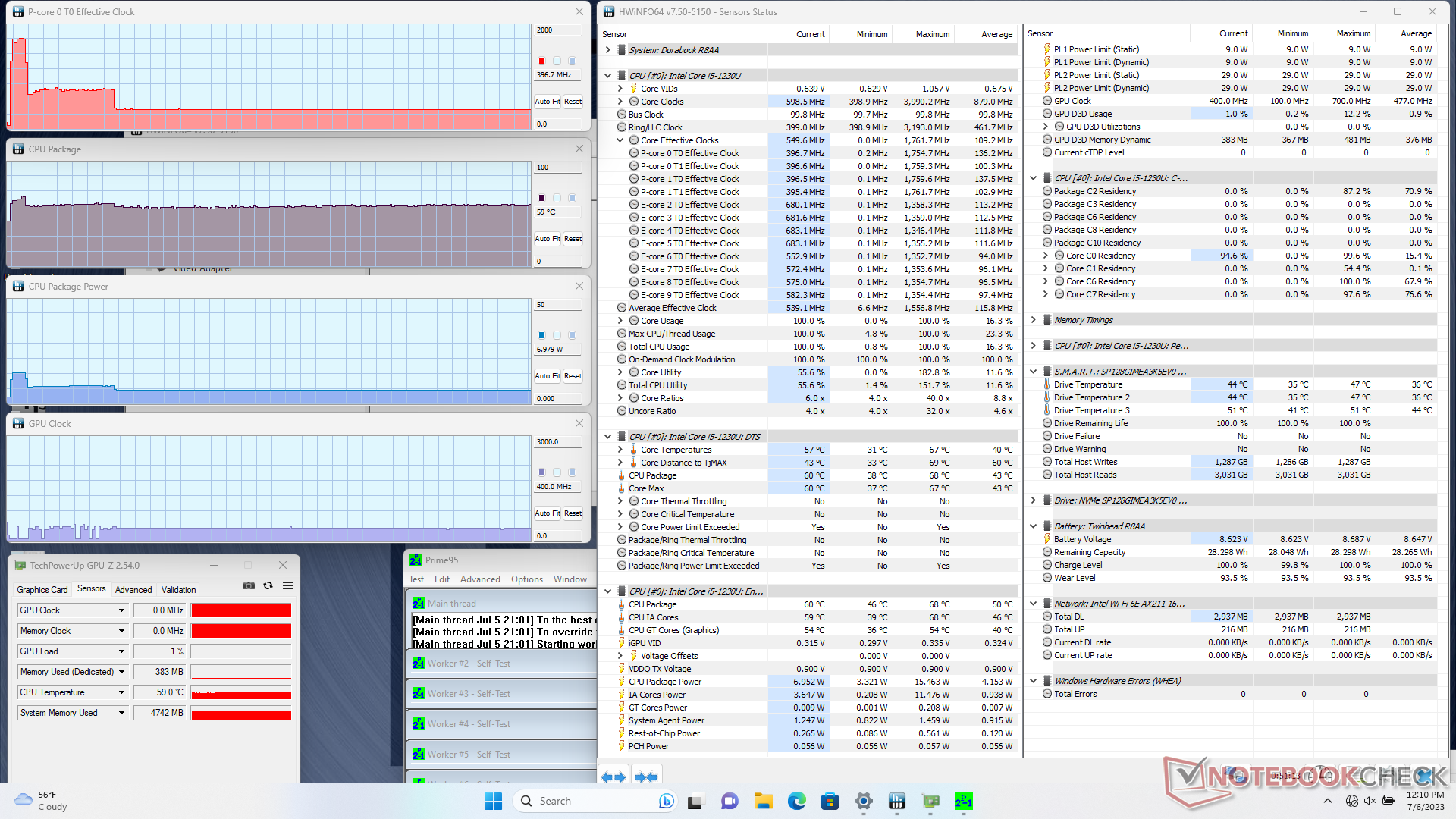Open the Prime95 Test menu
This screenshot has height=819, width=1456.
point(416,579)
